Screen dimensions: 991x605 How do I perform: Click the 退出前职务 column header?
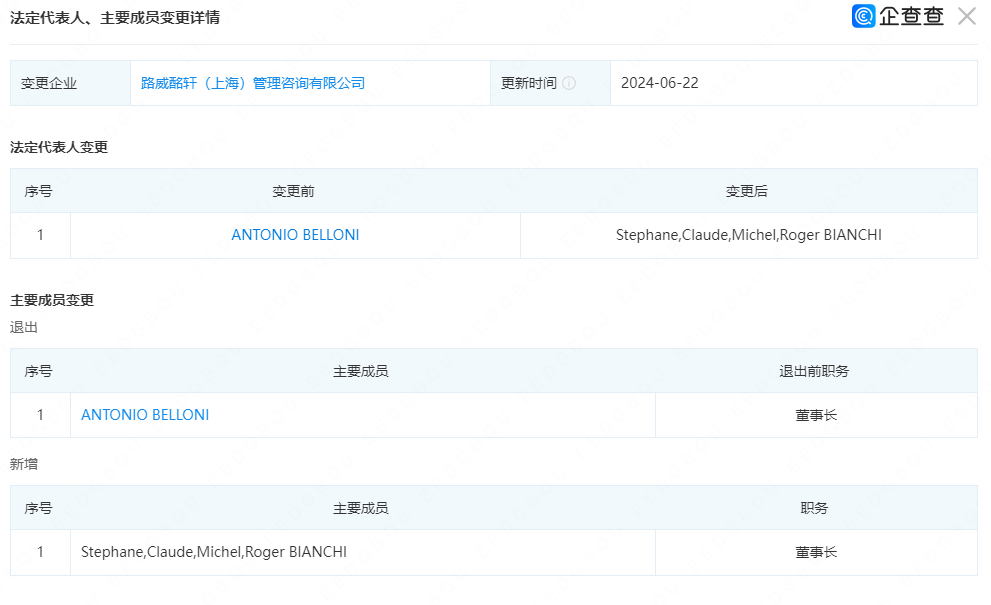815,371
